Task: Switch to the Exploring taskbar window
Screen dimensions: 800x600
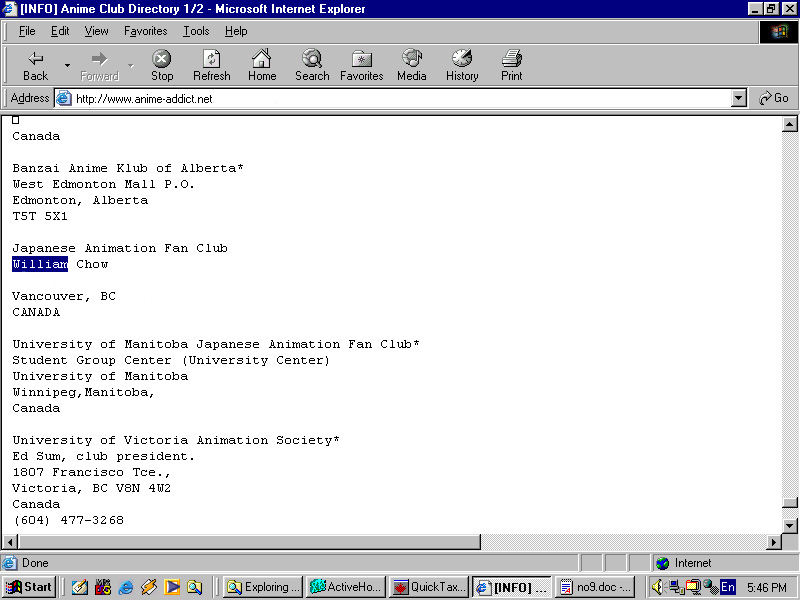Action: coord(263,587)
